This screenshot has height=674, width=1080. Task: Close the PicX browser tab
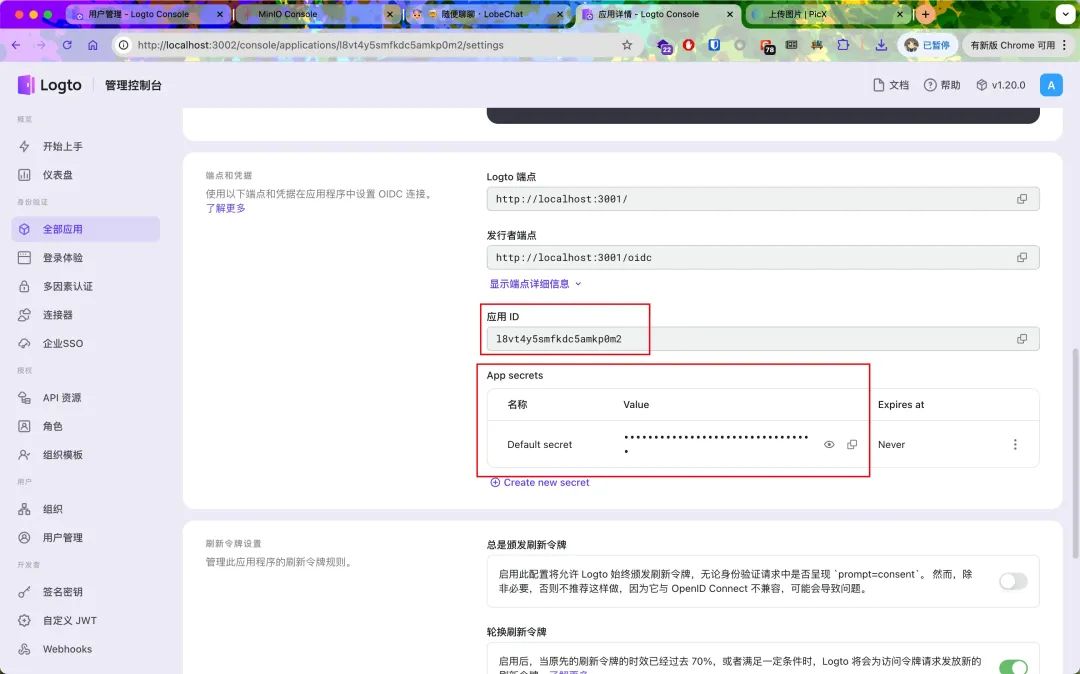[x=900, y=14]
